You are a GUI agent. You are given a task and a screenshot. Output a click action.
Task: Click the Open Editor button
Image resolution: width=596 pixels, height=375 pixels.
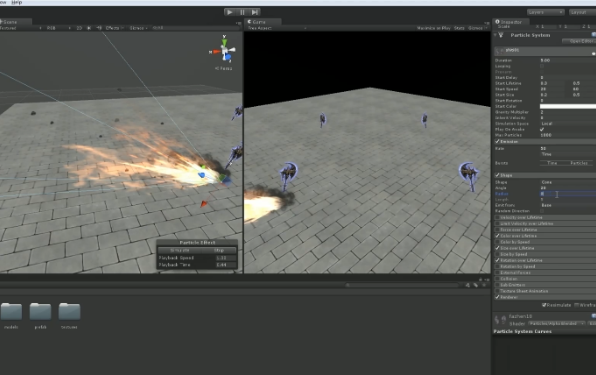click(579, 41)
